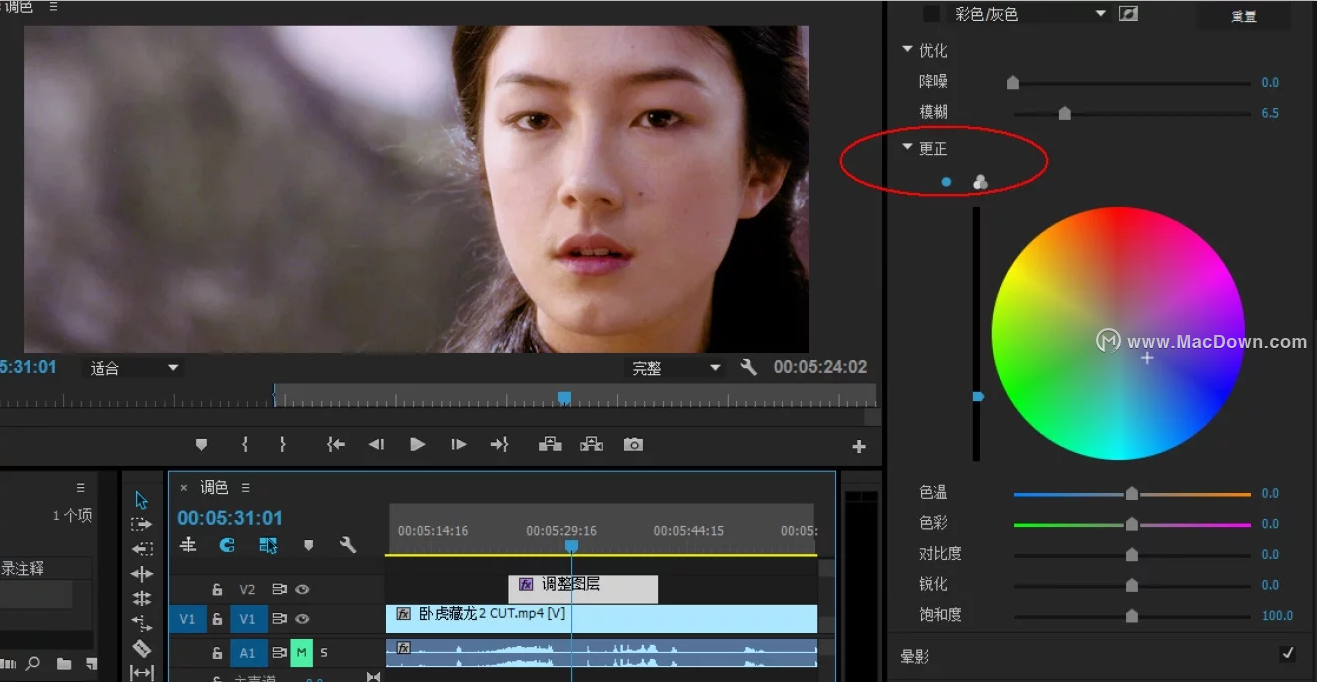Step back one frame
The image size is (1317, 682).
(376, 444)
